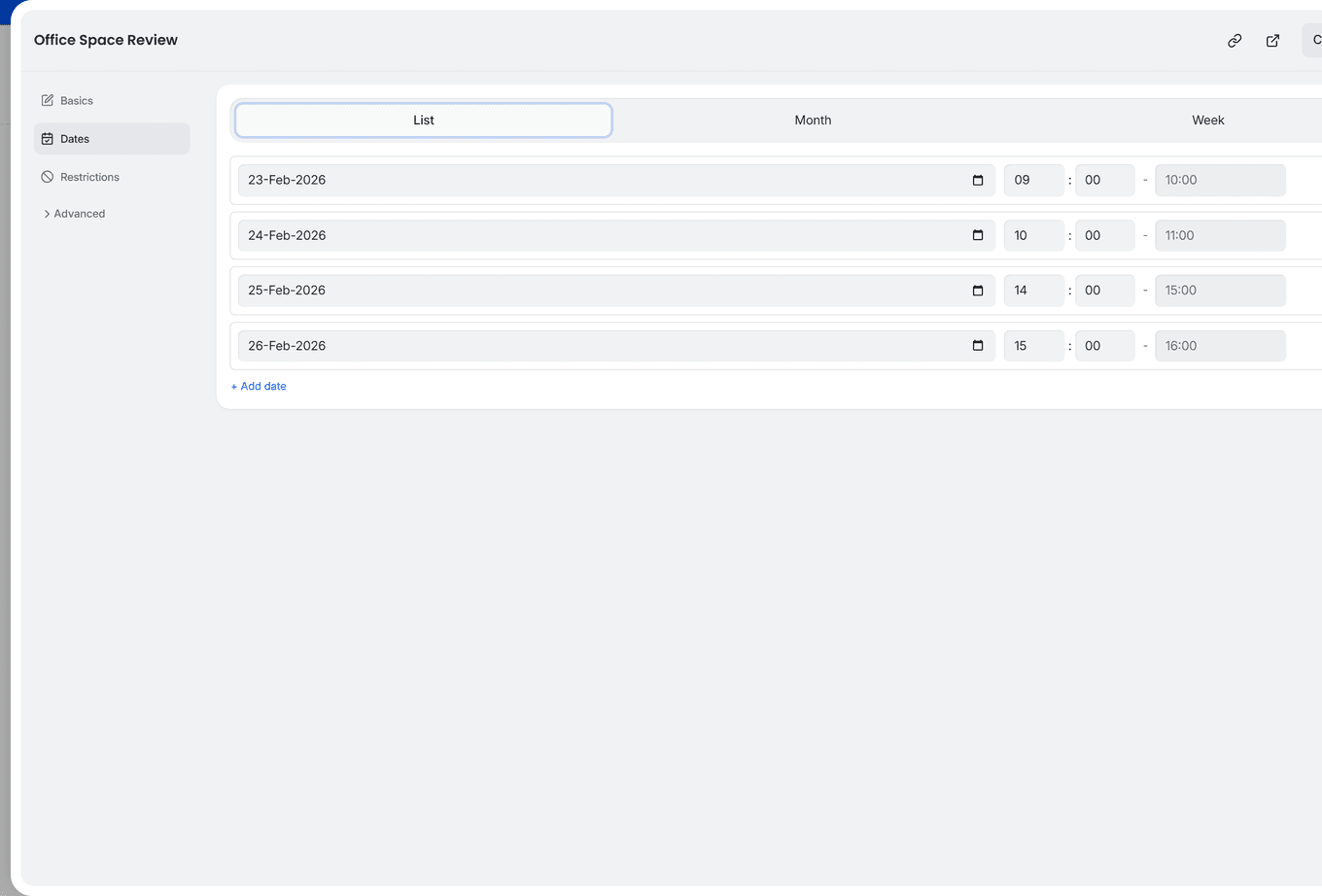Click the Dates calendar icon in sidebar
Viewport: 1322px width, 896px height.
[48, 138]
